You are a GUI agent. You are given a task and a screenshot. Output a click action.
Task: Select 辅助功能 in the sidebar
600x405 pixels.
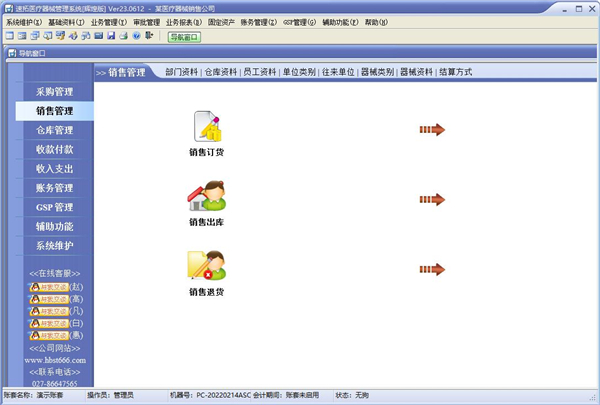point(55,226)
